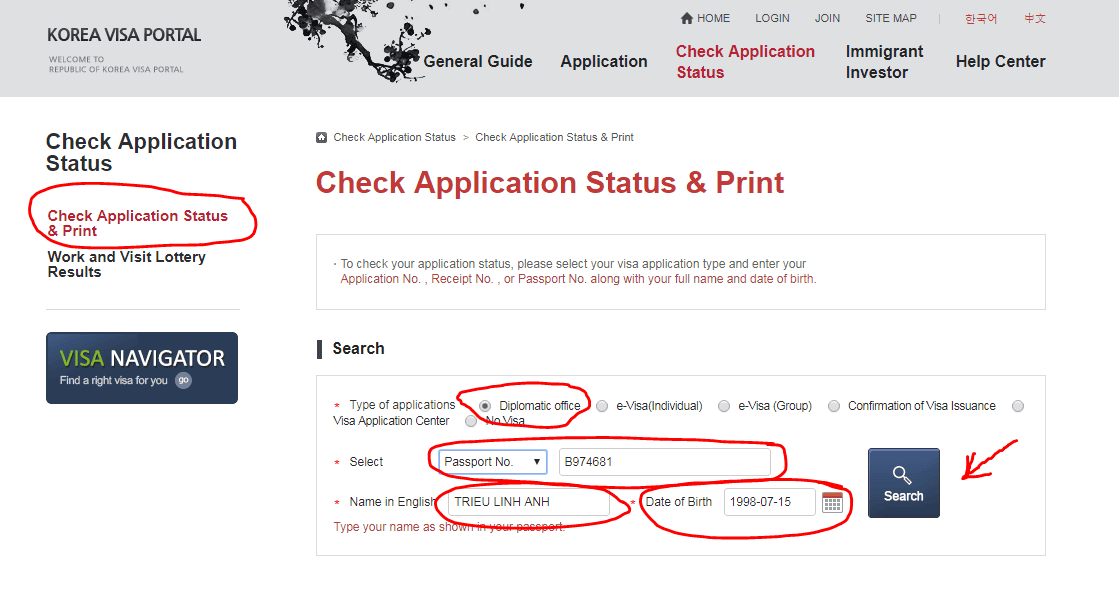Select Confirmation of Visa Issuance radio

[x=834, y=406]
